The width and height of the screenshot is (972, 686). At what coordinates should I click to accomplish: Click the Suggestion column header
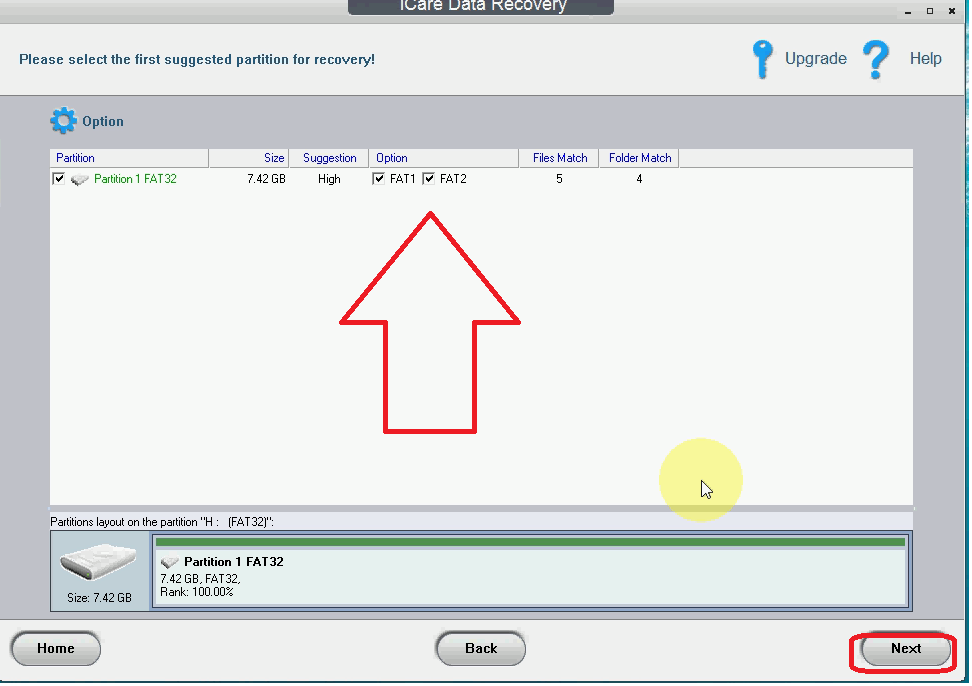(x=329, y=157)
